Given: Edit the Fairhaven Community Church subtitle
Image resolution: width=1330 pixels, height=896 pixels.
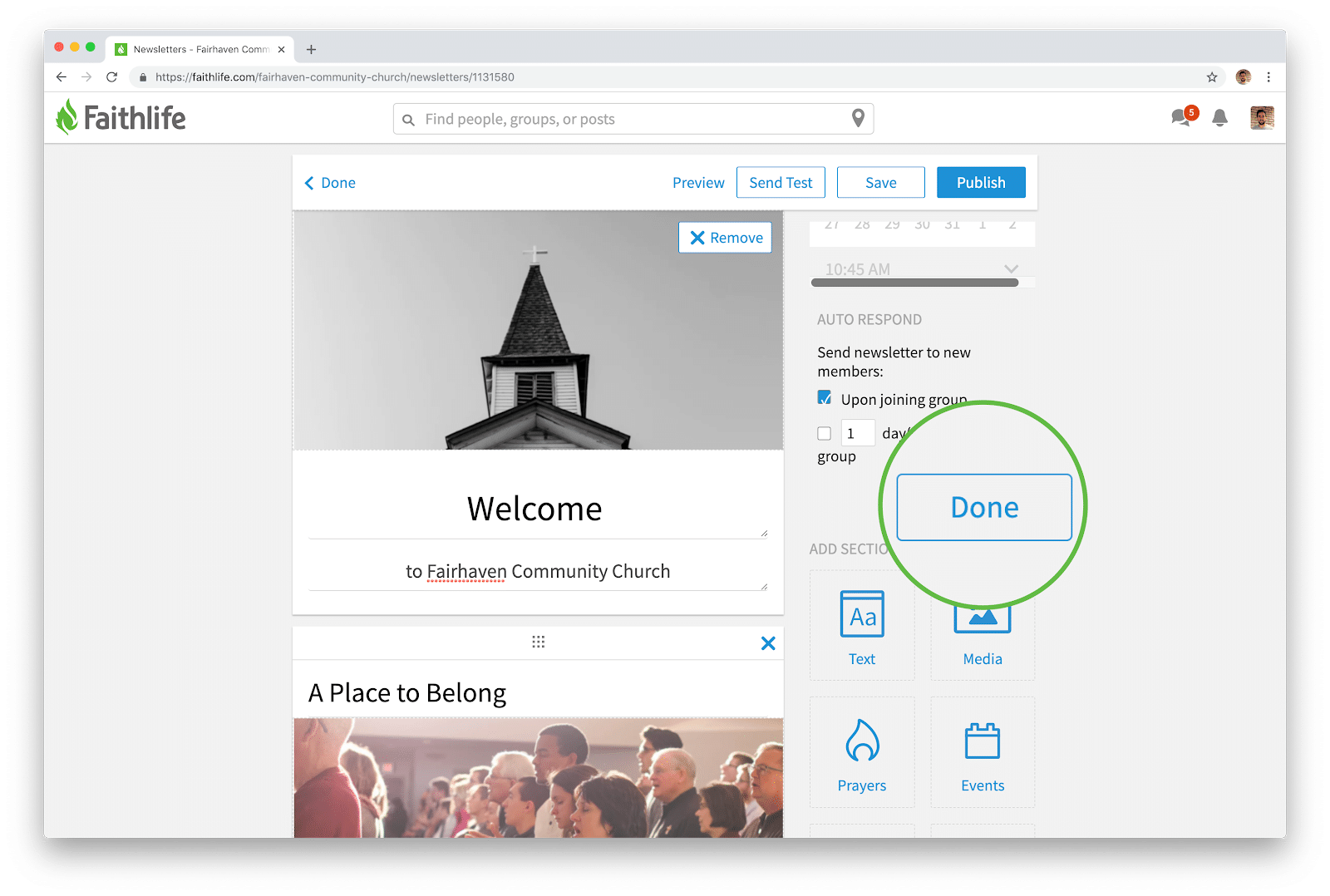Looking at the screenshot, I should tap(538, 571).
